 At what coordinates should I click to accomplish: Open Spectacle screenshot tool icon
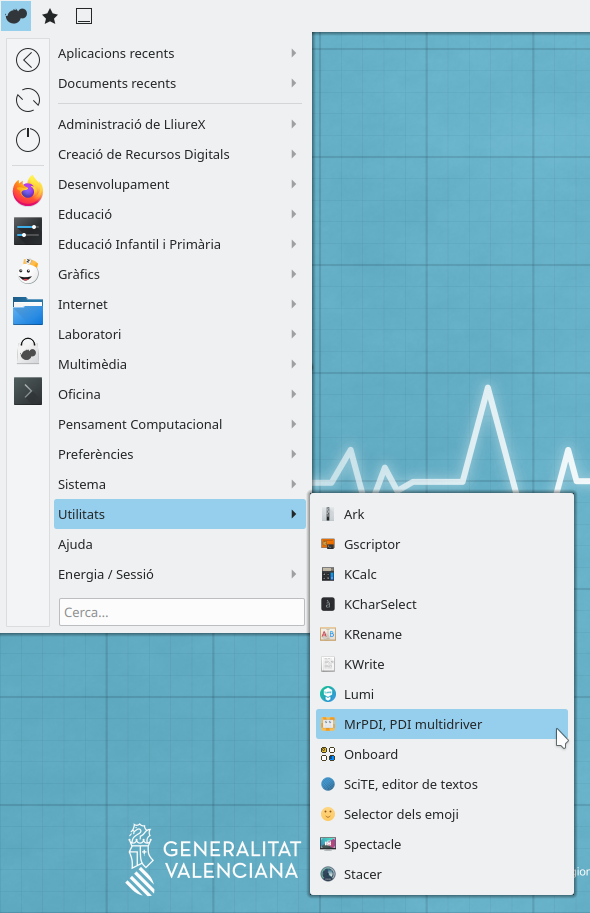pyautogui.click(x=328, y=844)
